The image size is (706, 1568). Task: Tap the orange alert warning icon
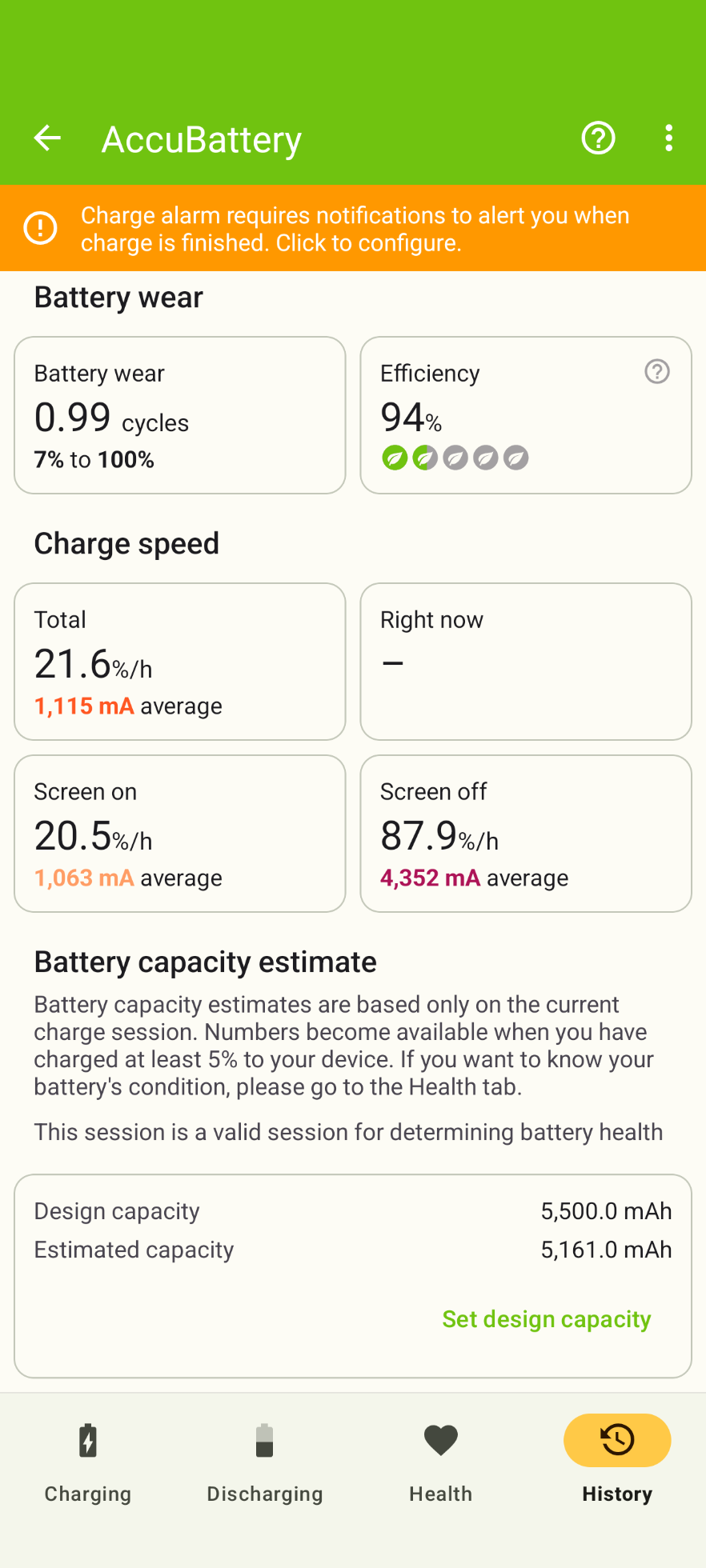click(40, 228)
